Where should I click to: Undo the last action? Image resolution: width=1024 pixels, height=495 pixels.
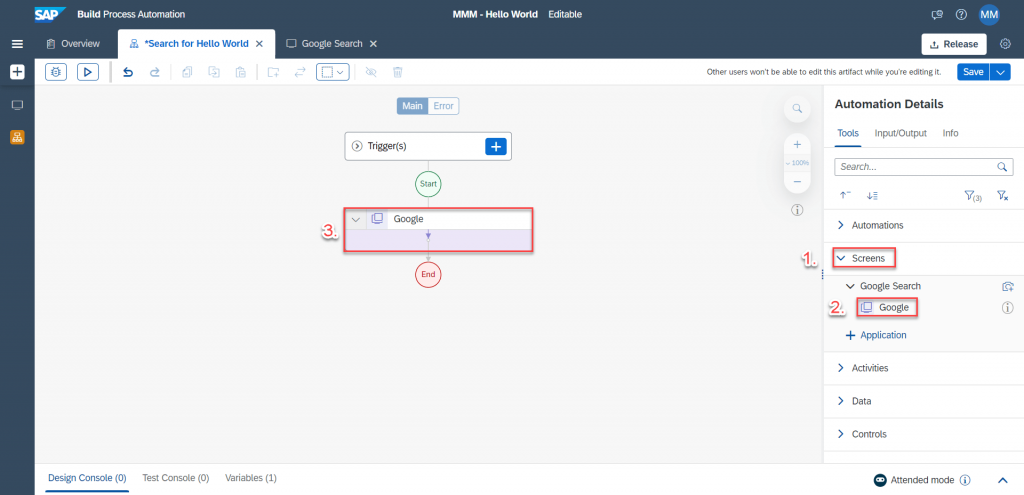click(128, 72)
